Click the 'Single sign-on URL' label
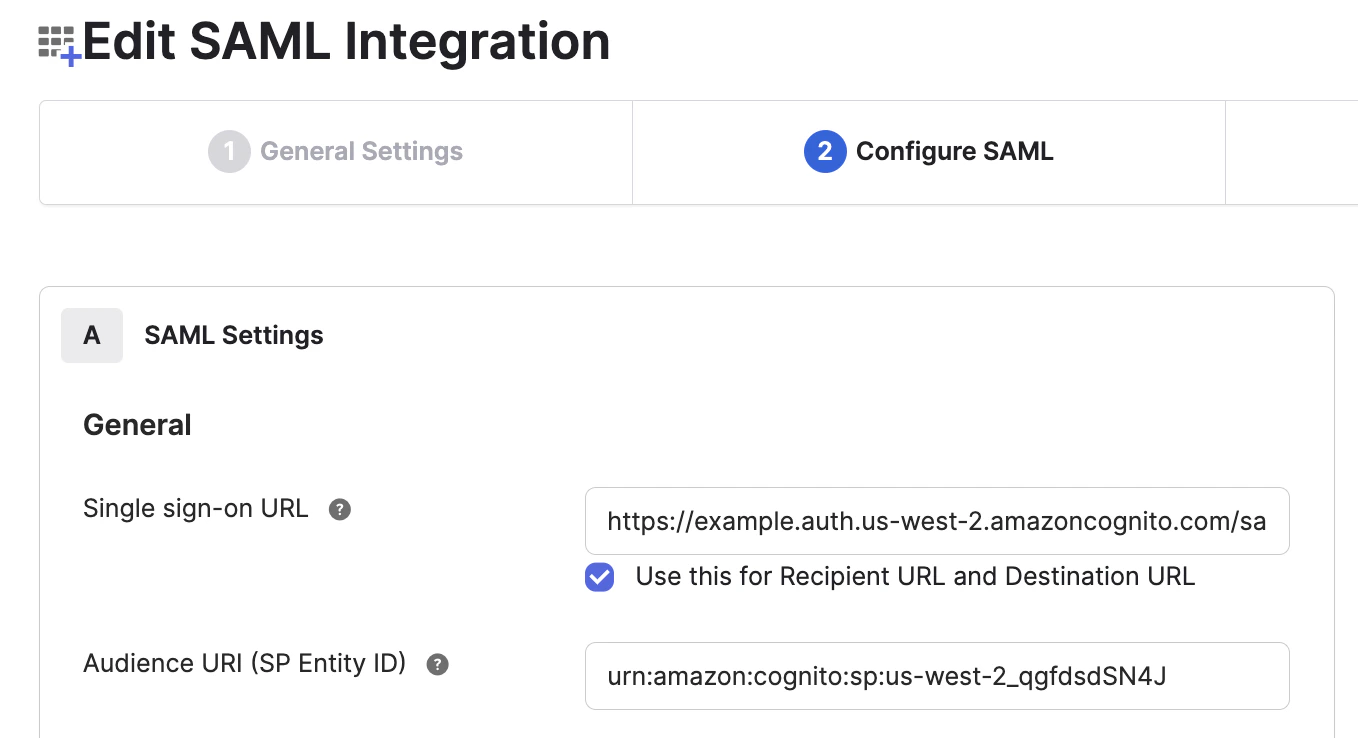 pyautogui.click(x=195, y=508)
